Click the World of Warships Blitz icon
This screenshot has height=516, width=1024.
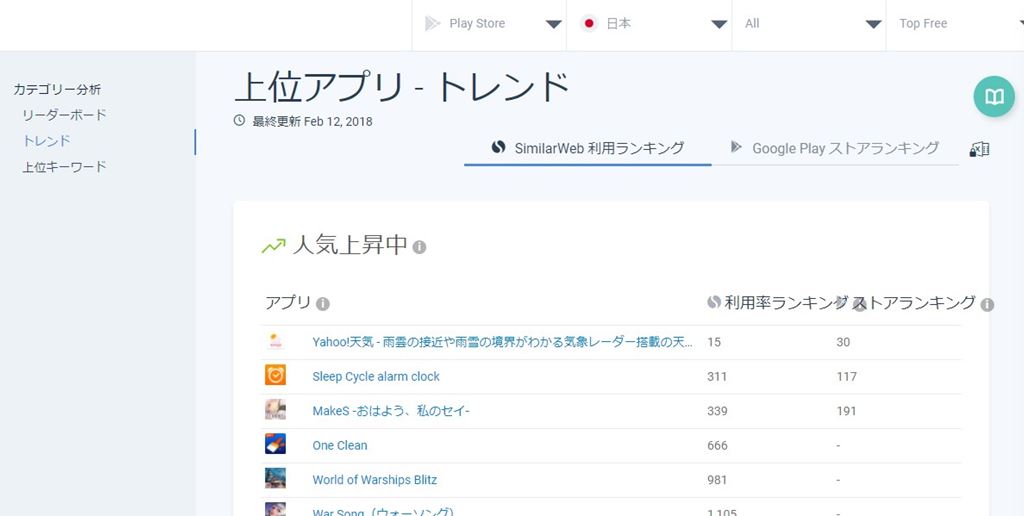[275, 479]
